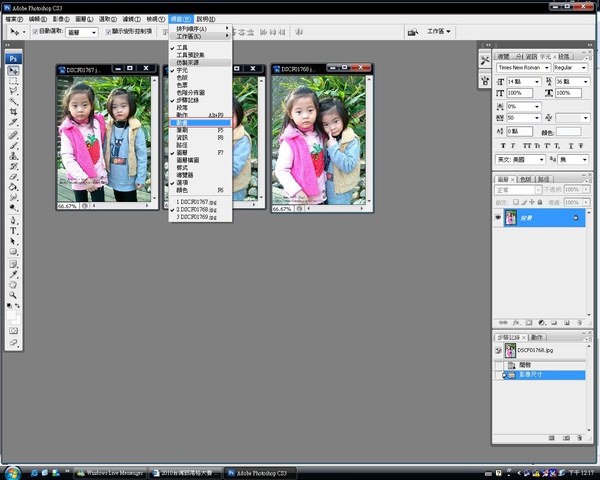This screenshot has height=480, width=600.
Task: Open the 36 點 leading dropdown
Action: [585, 82]
